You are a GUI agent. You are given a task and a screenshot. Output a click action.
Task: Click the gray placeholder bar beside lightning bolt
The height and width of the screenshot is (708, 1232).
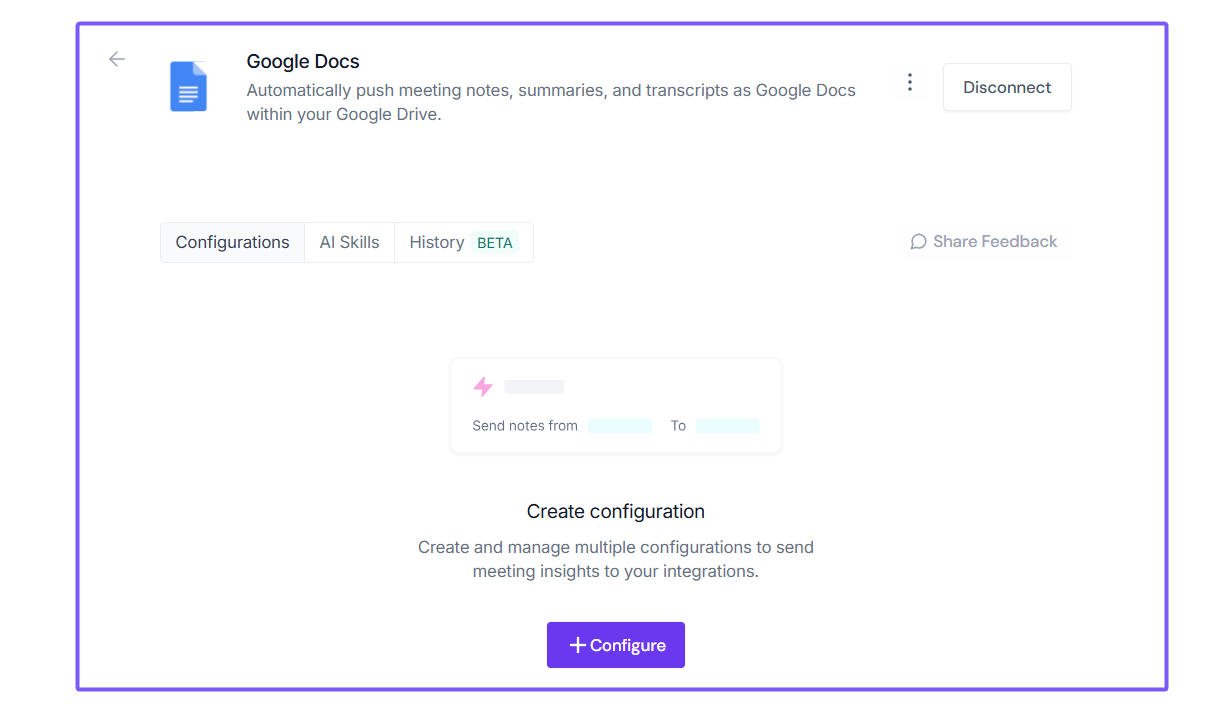tap(534, 387)
